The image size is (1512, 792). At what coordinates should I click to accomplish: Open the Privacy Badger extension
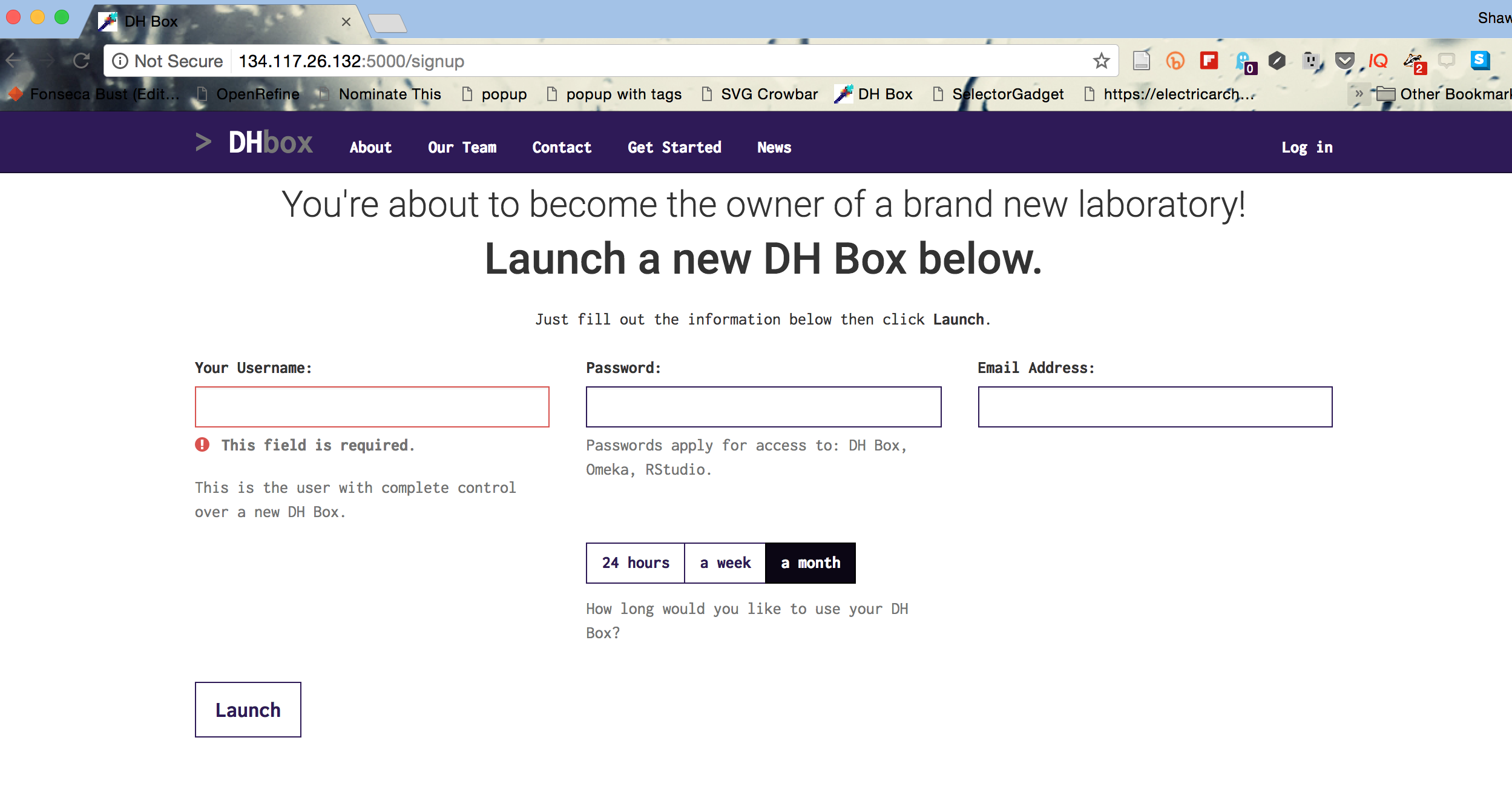[1415, 62]
